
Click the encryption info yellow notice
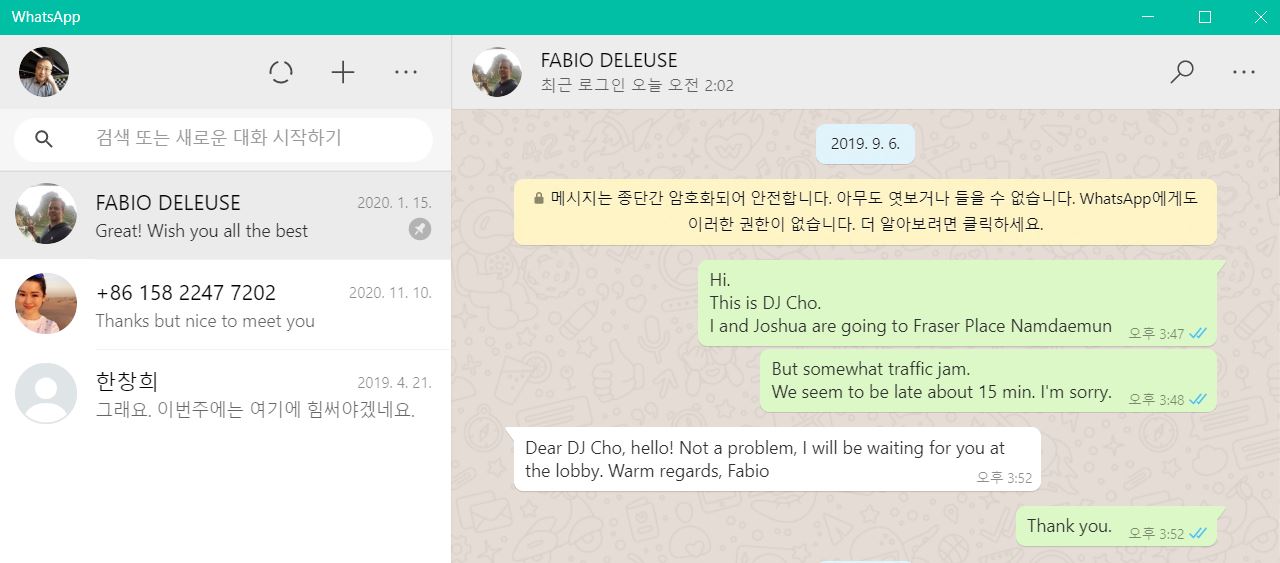point(865,211)
